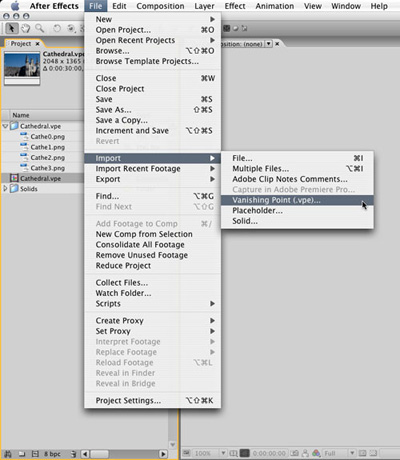Select the arrow Selection tool
400x460 pixels.
(12, 28)
